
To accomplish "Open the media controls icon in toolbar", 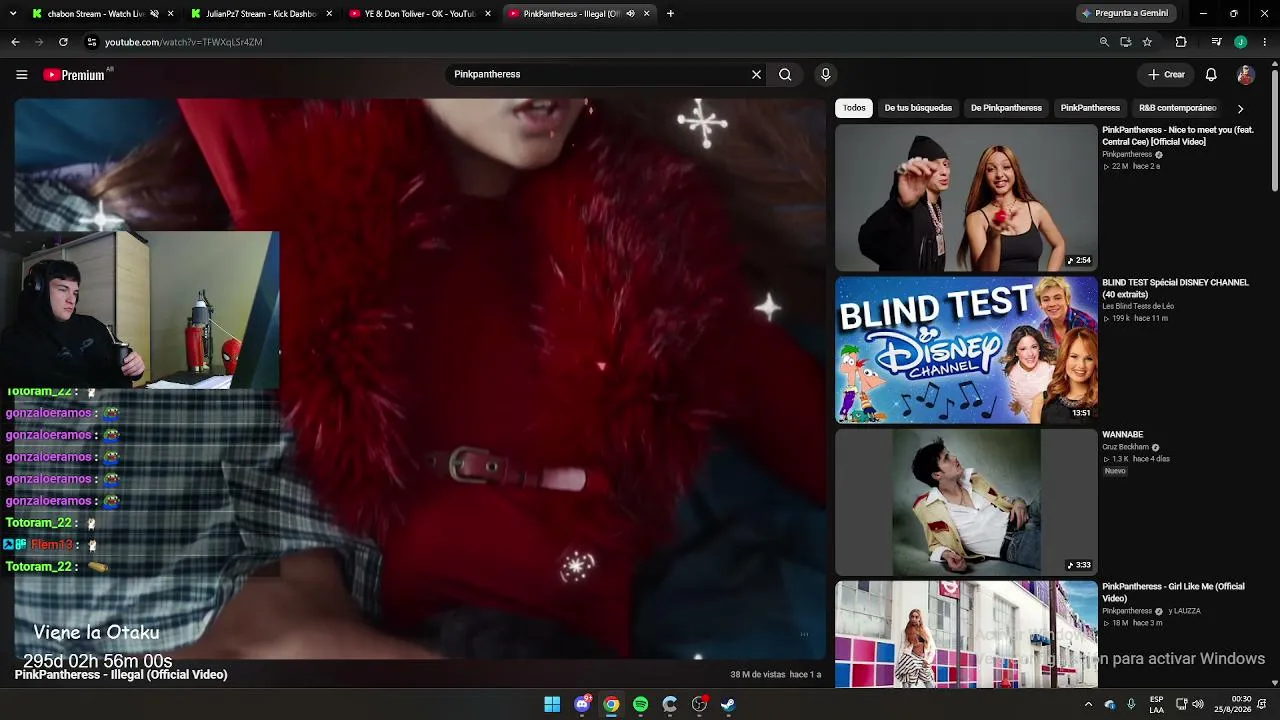I will pyautogui.click(x=1216, y=42).
